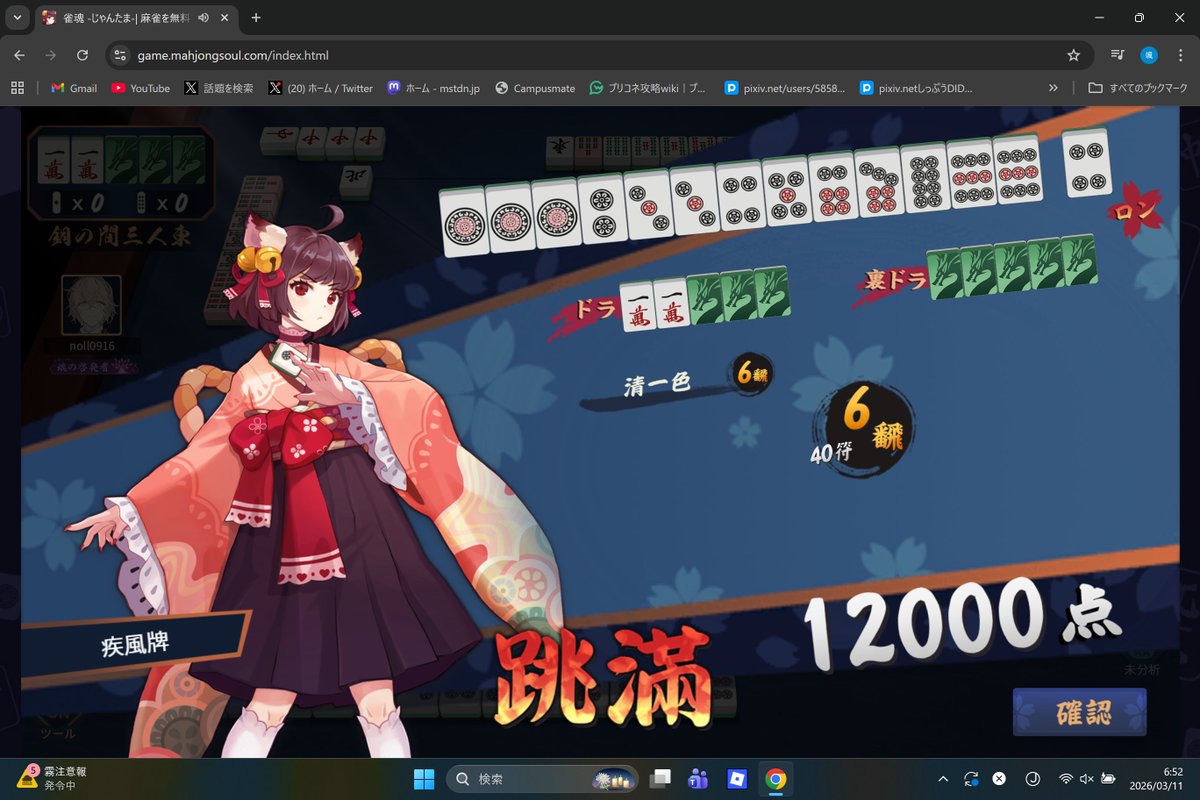Click the 疾風牌 label banner
This screenshot has height=800, width=1200.
pos(135,642)
